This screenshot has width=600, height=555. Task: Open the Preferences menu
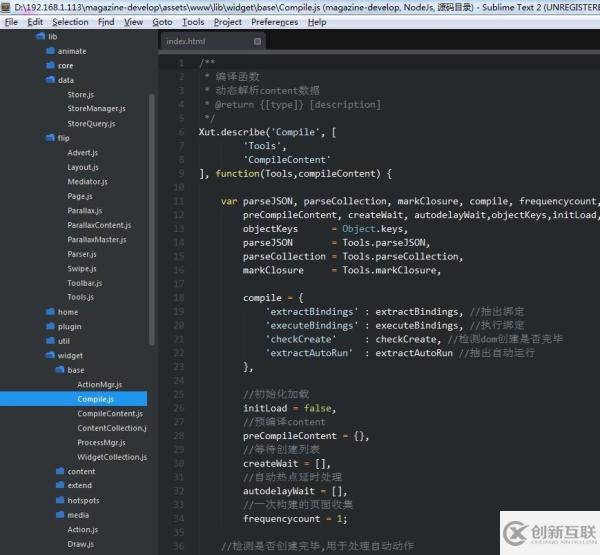pos(274,22)
